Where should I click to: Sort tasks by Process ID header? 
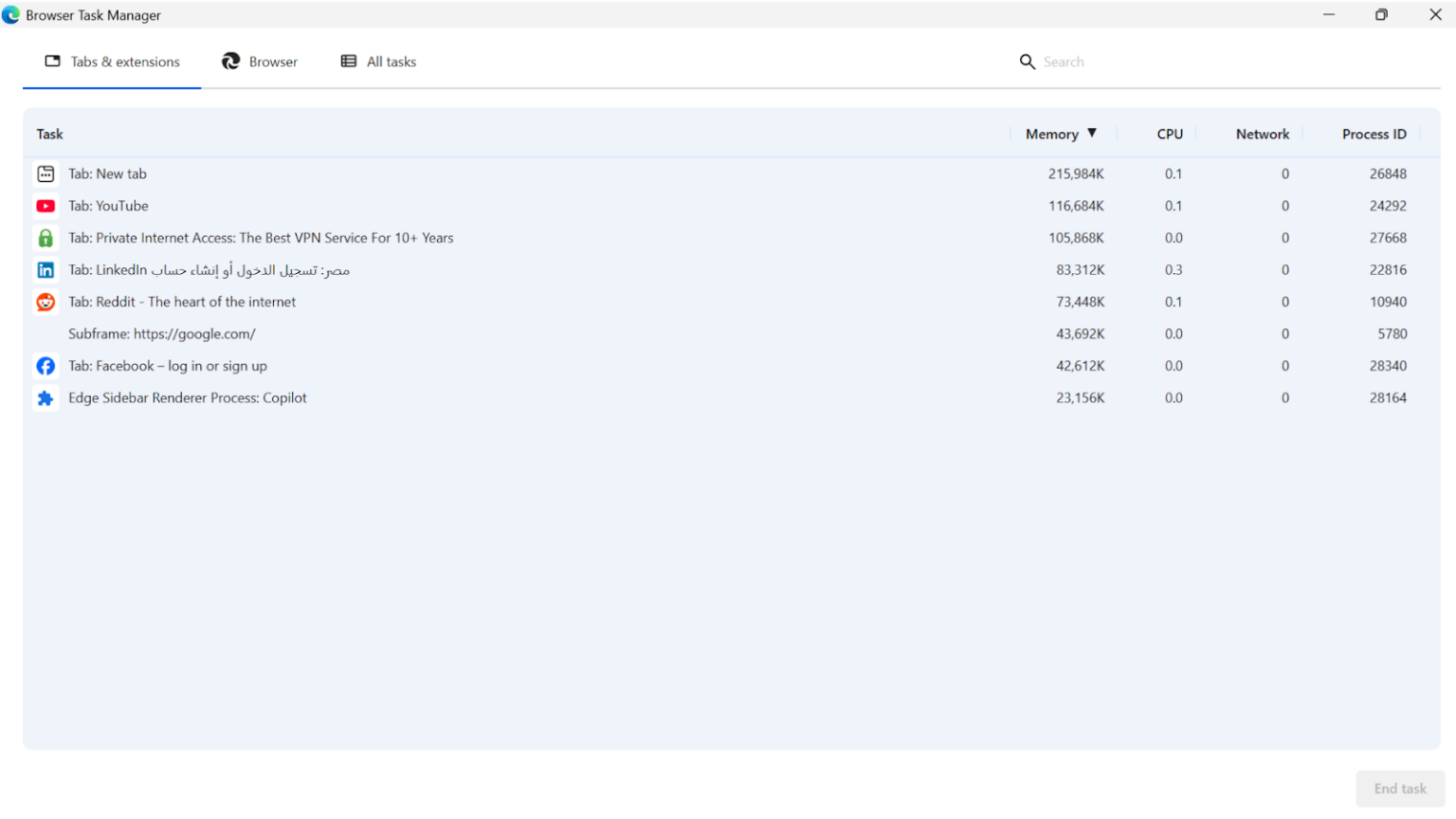[1374, 135]
